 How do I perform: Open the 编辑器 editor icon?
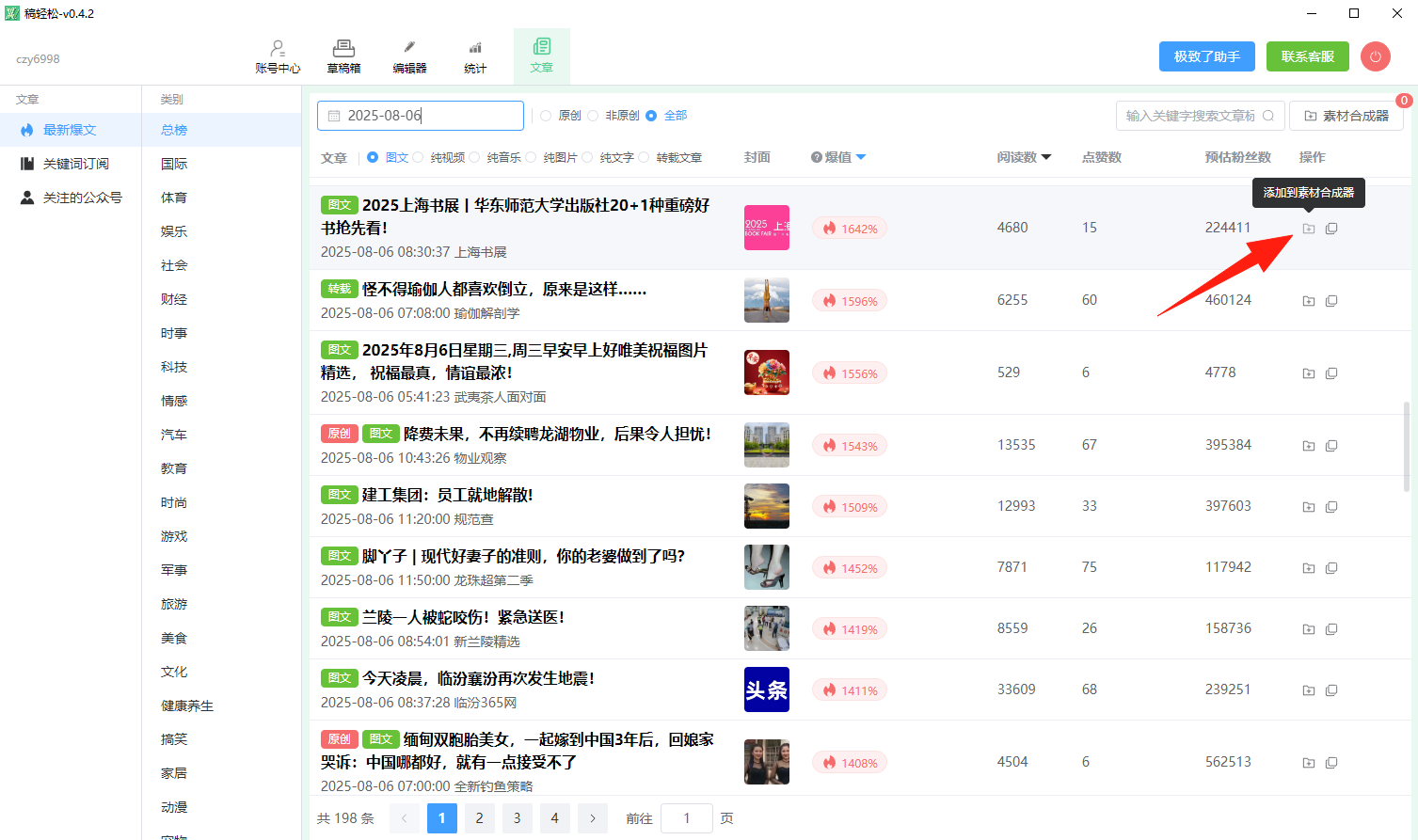pyautogui.click(x=409, y=55)
